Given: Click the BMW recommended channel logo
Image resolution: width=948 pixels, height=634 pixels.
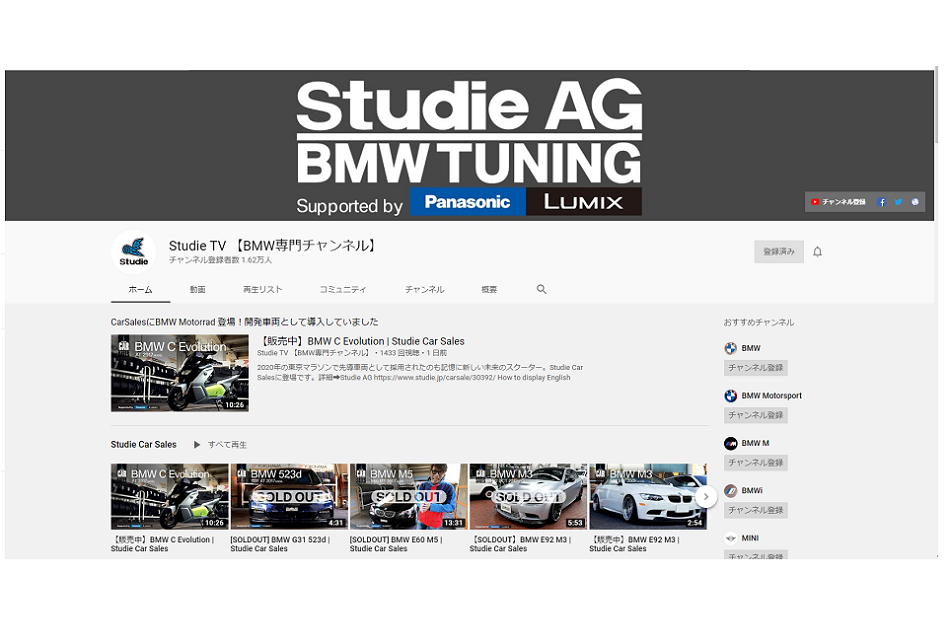Looking at the screenshot, I should (x=731, y=348).
